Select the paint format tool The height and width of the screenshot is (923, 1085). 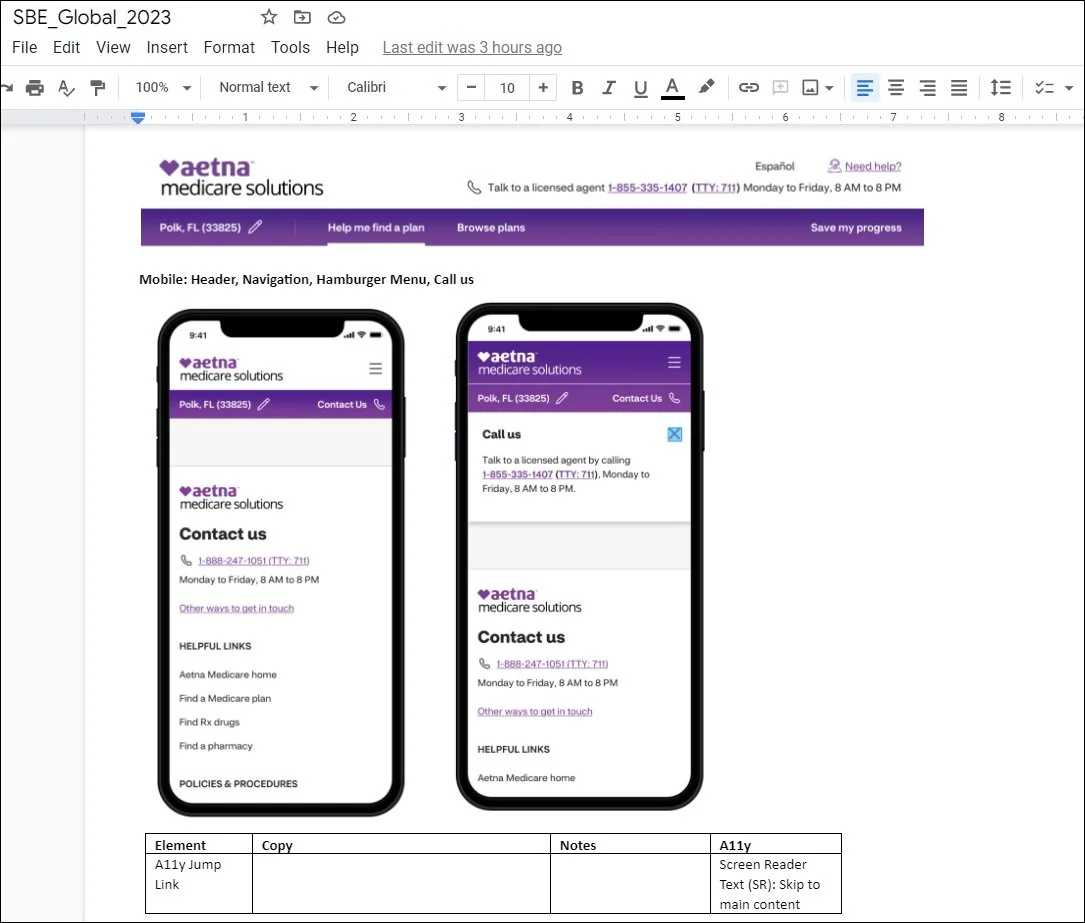coord(98,88)
